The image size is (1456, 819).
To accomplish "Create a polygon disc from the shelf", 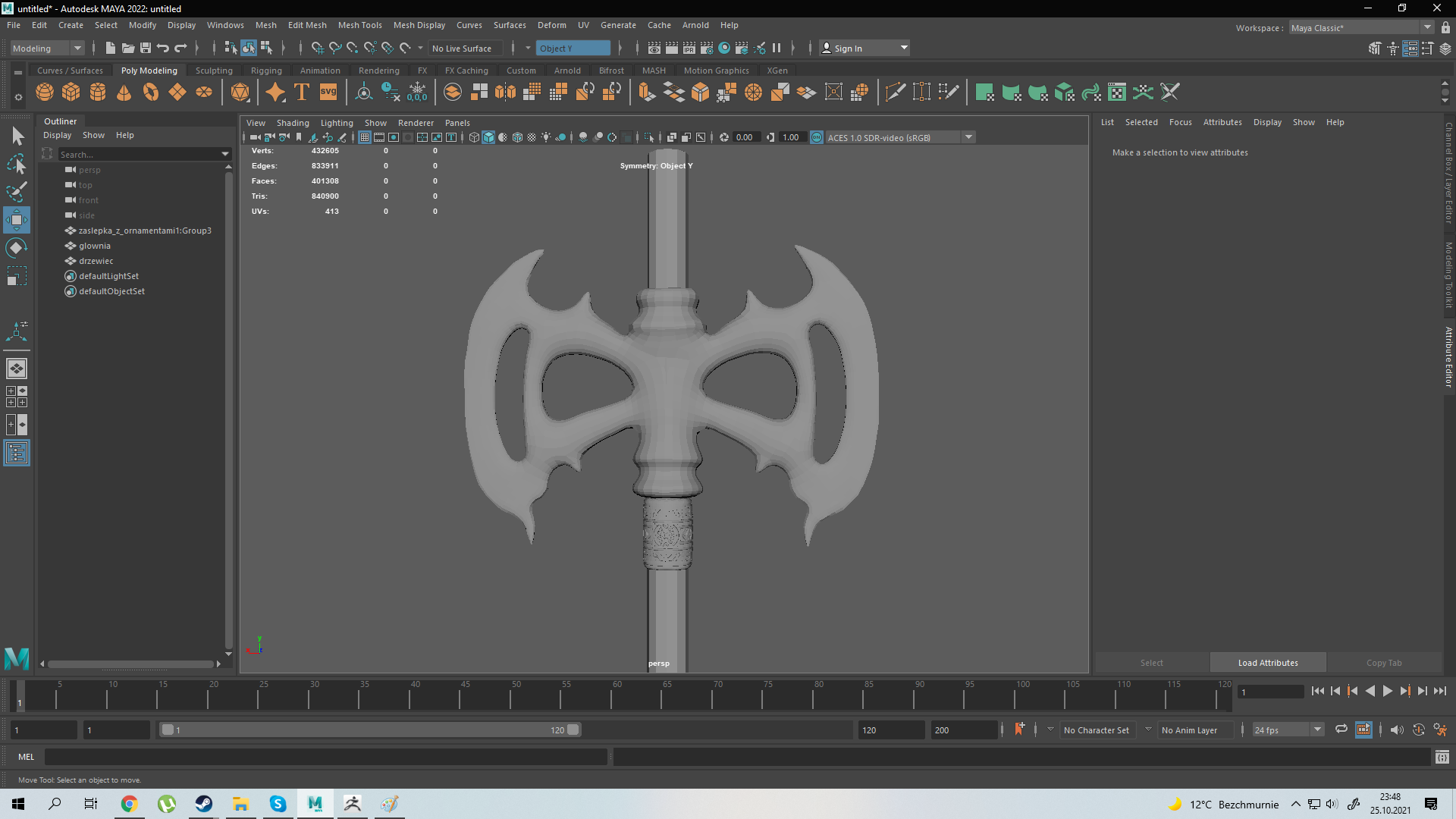I will pyautogui.click(x=204, y=93).
